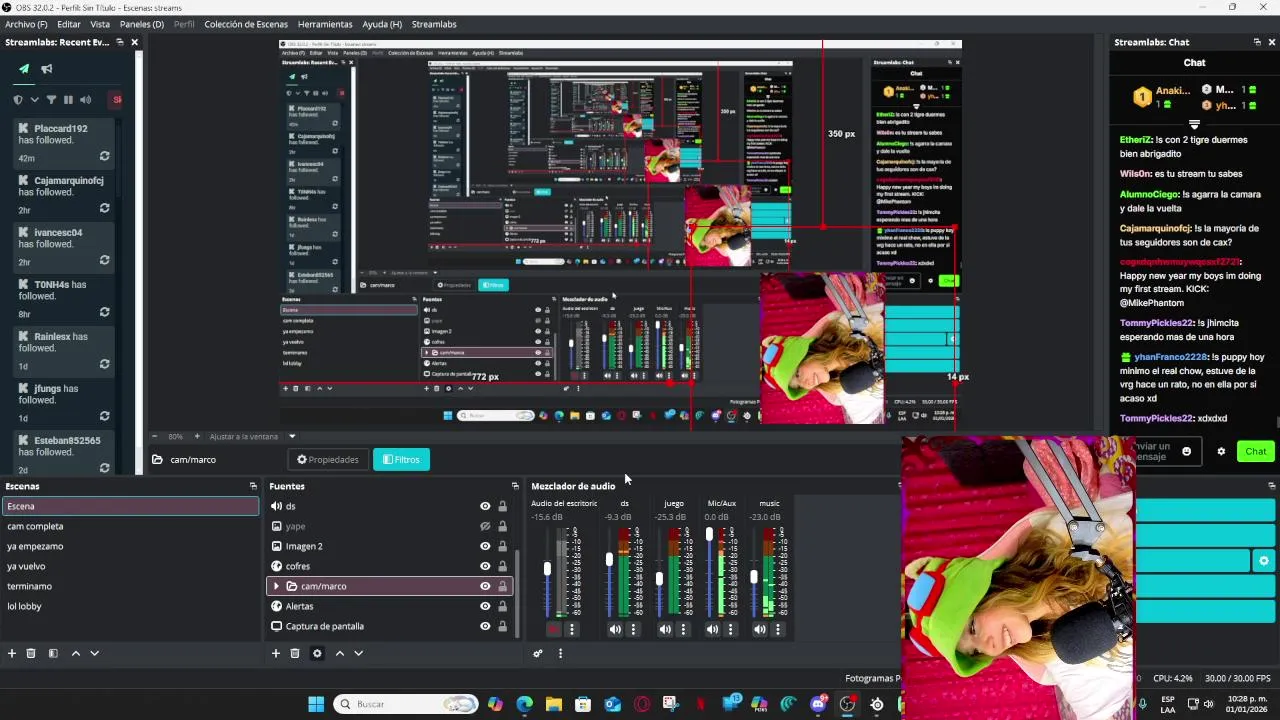Open the Herramientas menu
1280x720 pixels.
pos(325,24)
